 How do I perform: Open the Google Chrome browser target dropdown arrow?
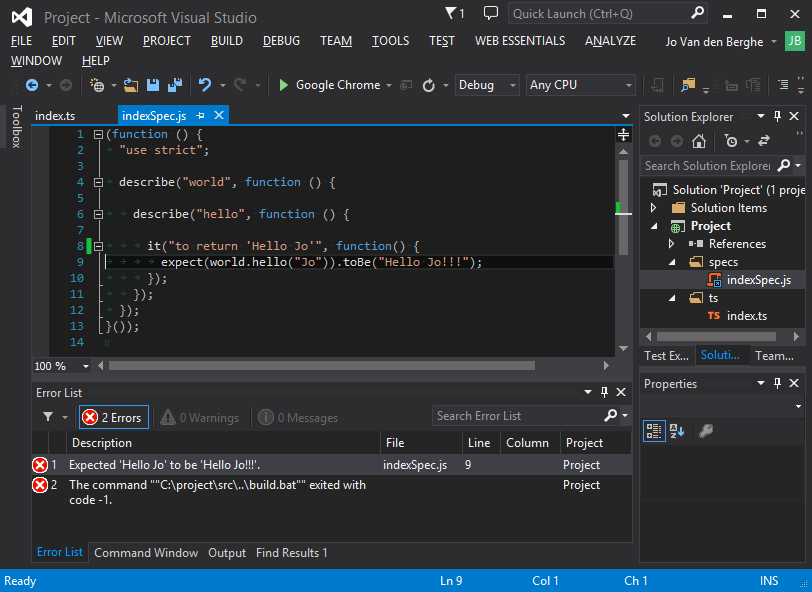(x=389, y=85)
